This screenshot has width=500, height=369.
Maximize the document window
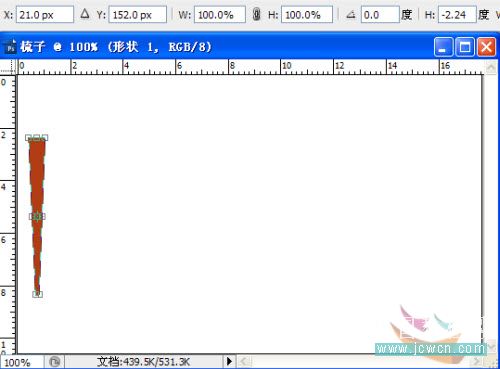pyautogui.click(x=465, y=47)
